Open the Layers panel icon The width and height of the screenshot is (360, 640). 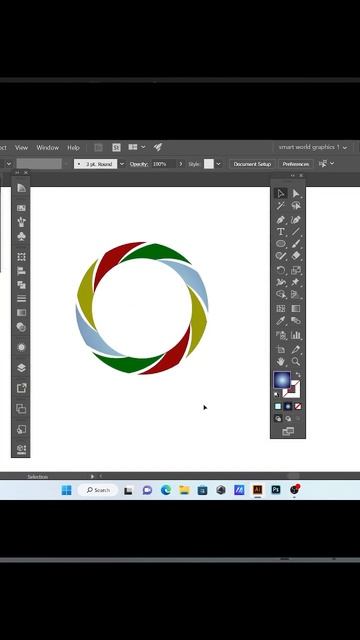[x=21, y=368]
